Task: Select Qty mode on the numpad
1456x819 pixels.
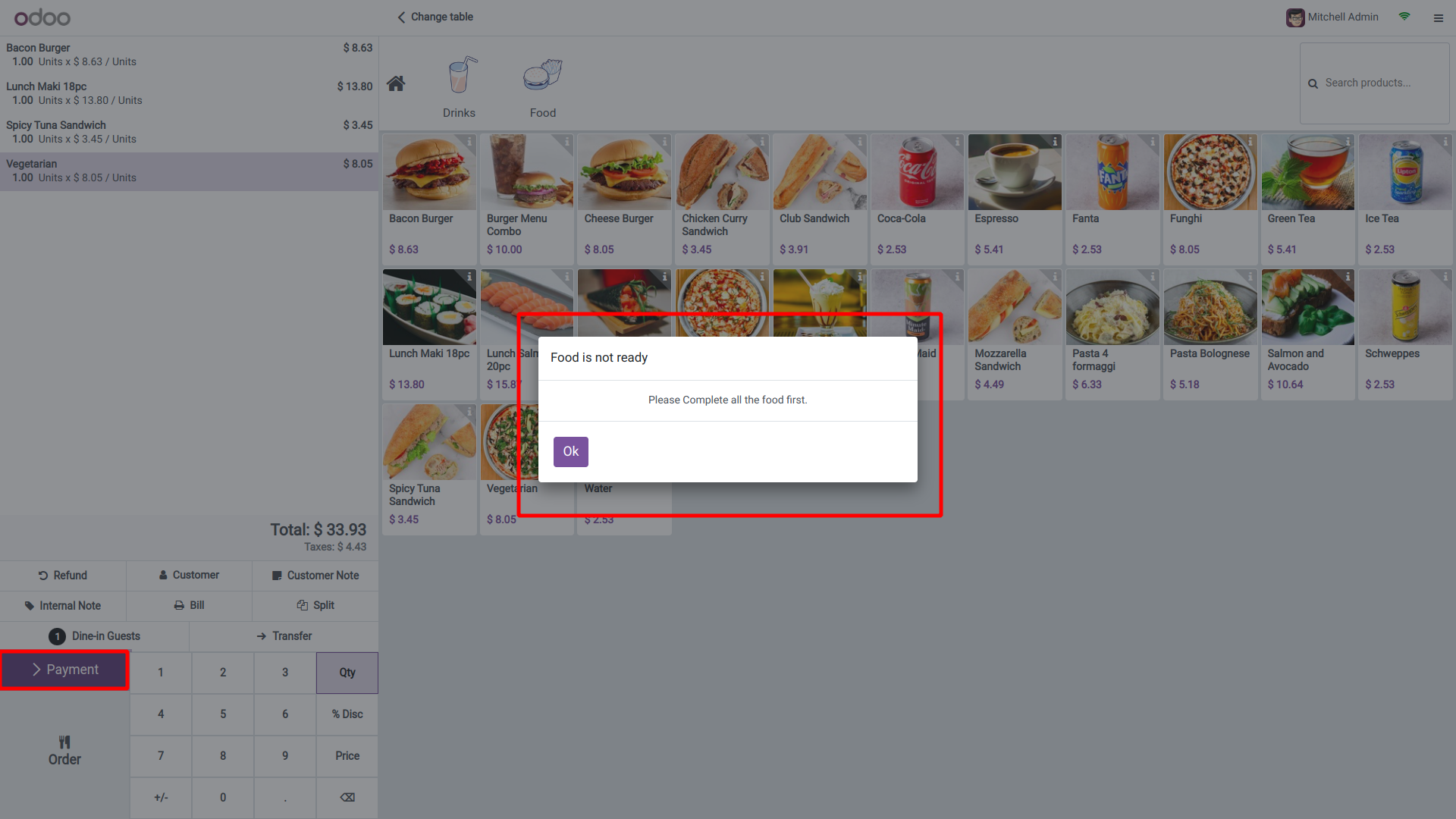Action: coord(347,673)
